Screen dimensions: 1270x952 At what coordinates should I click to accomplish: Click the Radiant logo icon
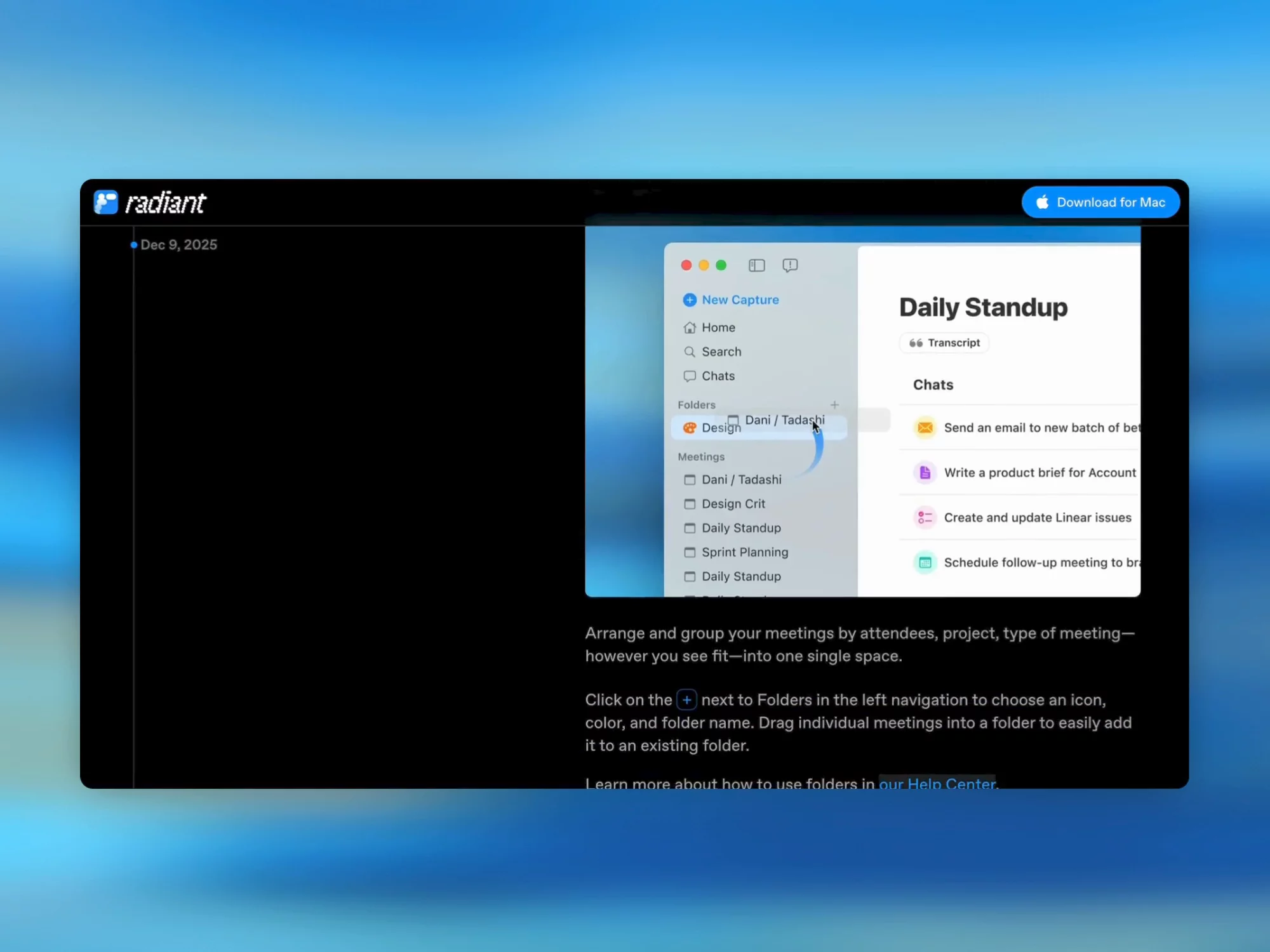click(x=106, y=202)
